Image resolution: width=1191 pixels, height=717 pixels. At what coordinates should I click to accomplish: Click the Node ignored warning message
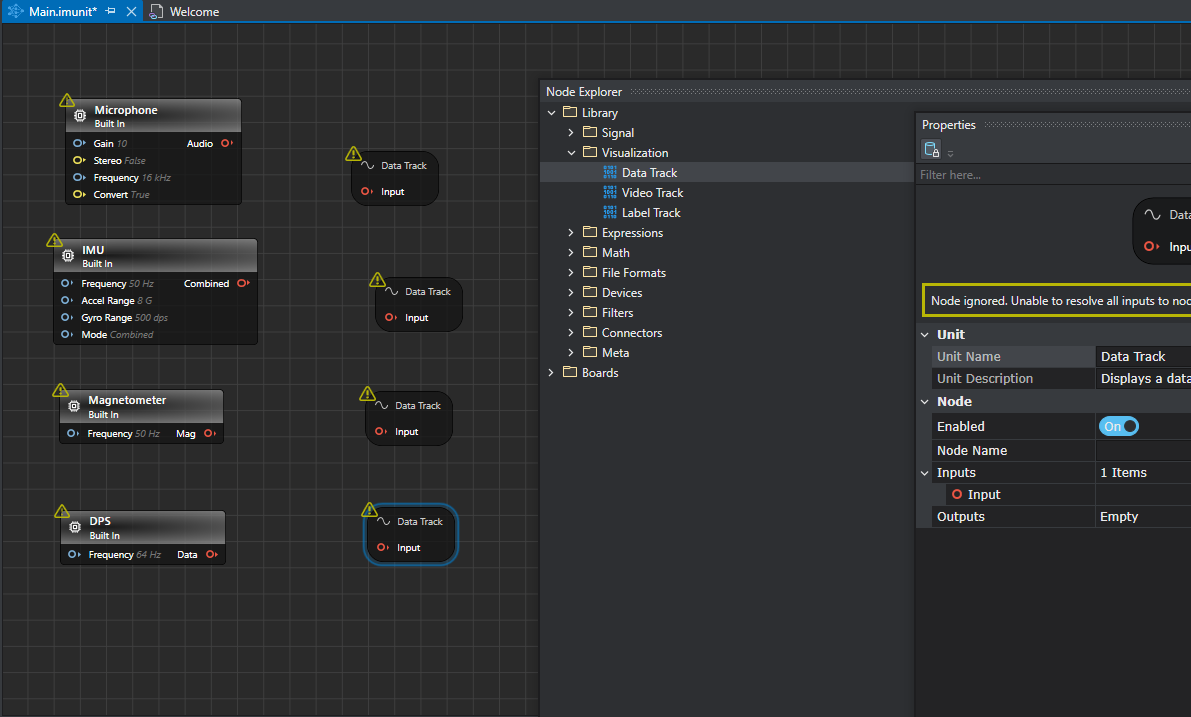[1058, 301]
